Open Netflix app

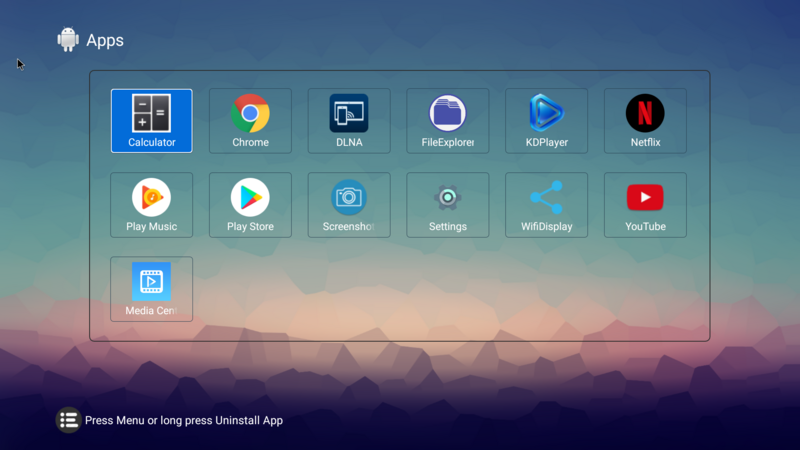tap(645, 121)
